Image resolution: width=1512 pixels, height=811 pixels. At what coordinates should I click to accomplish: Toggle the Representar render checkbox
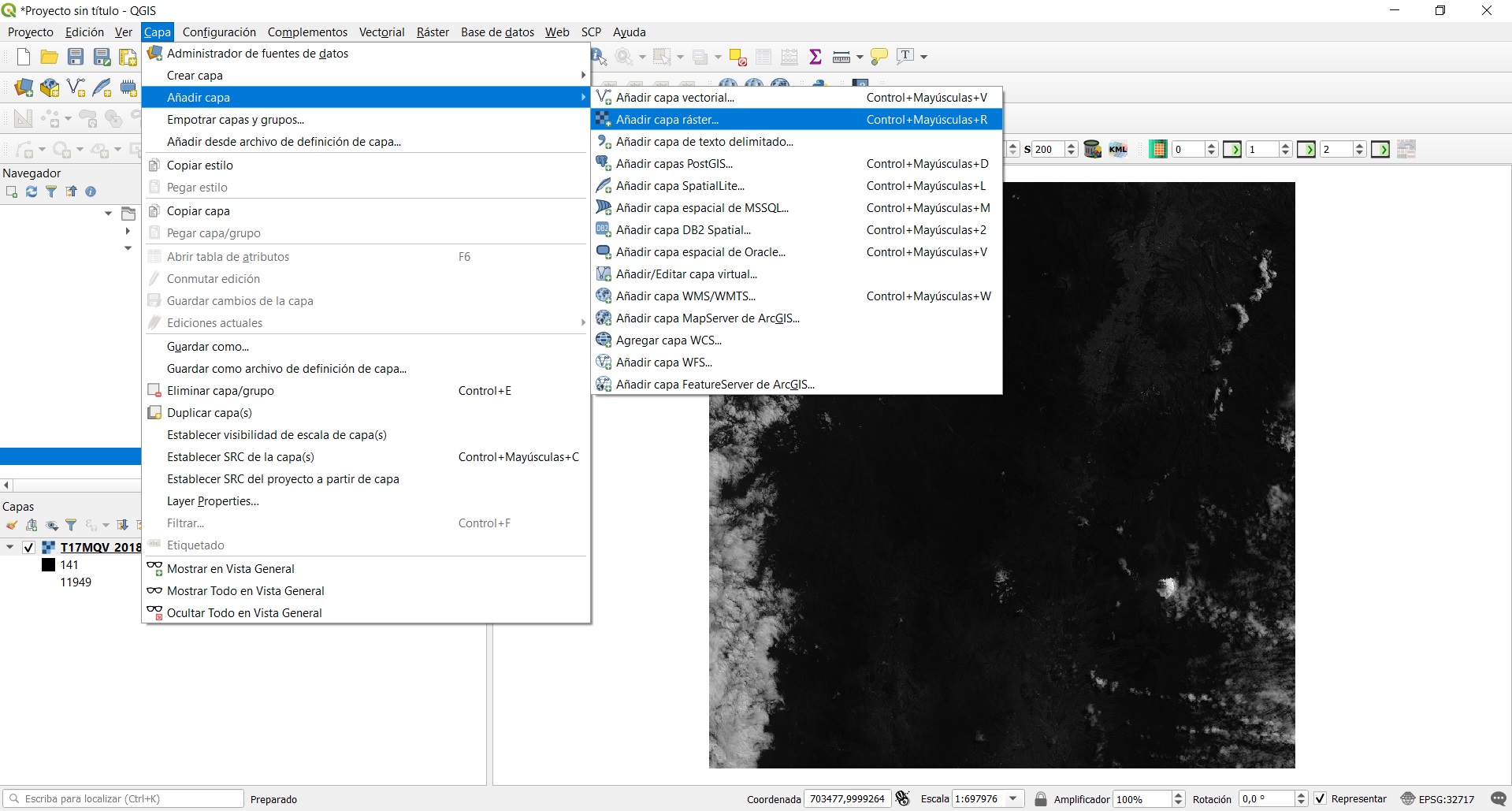[x=1321, y=798]
